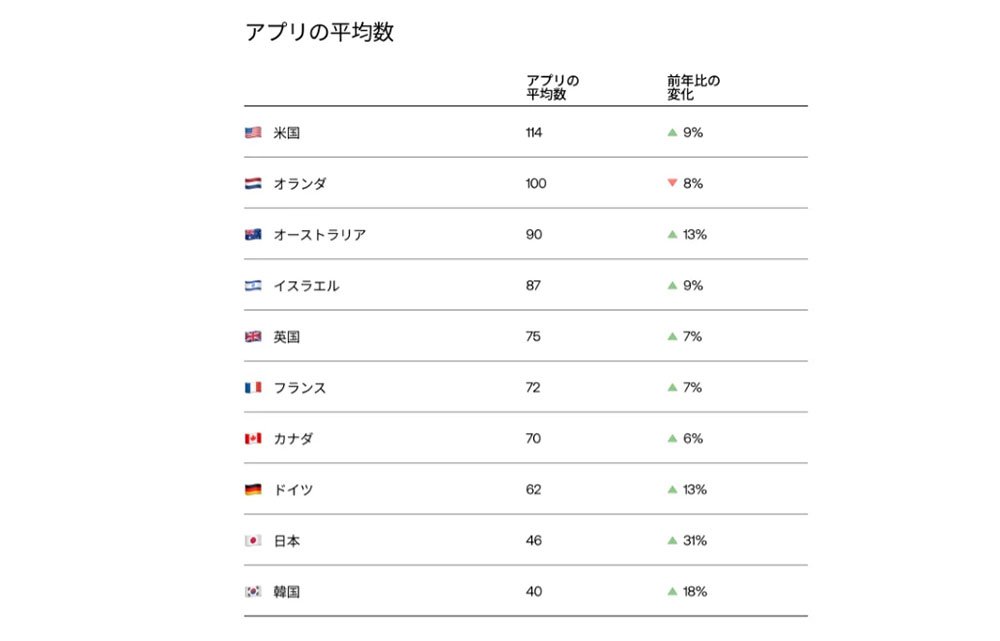This screenshot has height=641, width=1000.
Task: Click the South Korea flag icon
Action: pyautogui.click(x=253, y=592)
